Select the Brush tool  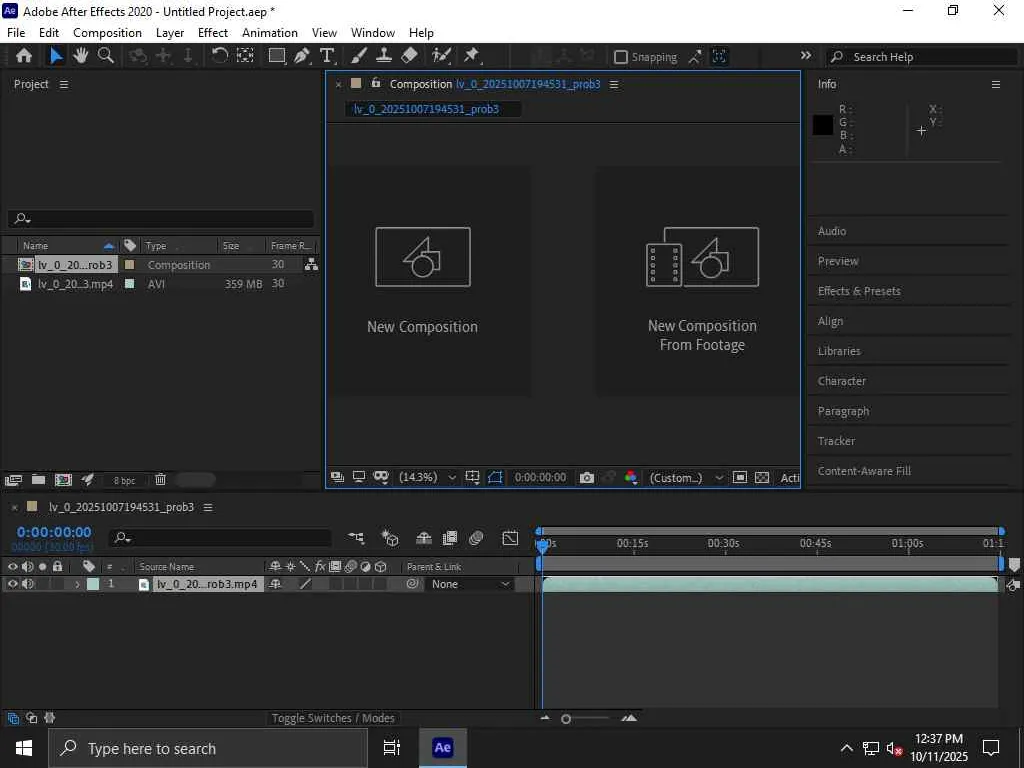(x=359, y=56)
